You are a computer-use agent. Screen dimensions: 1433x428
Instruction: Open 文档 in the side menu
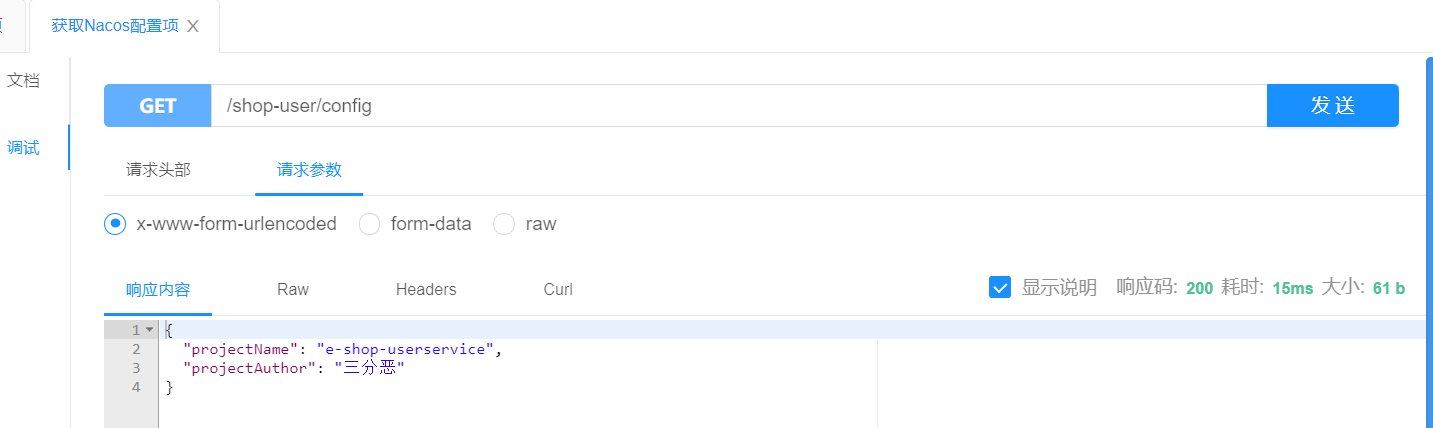[x=24, y=81]
